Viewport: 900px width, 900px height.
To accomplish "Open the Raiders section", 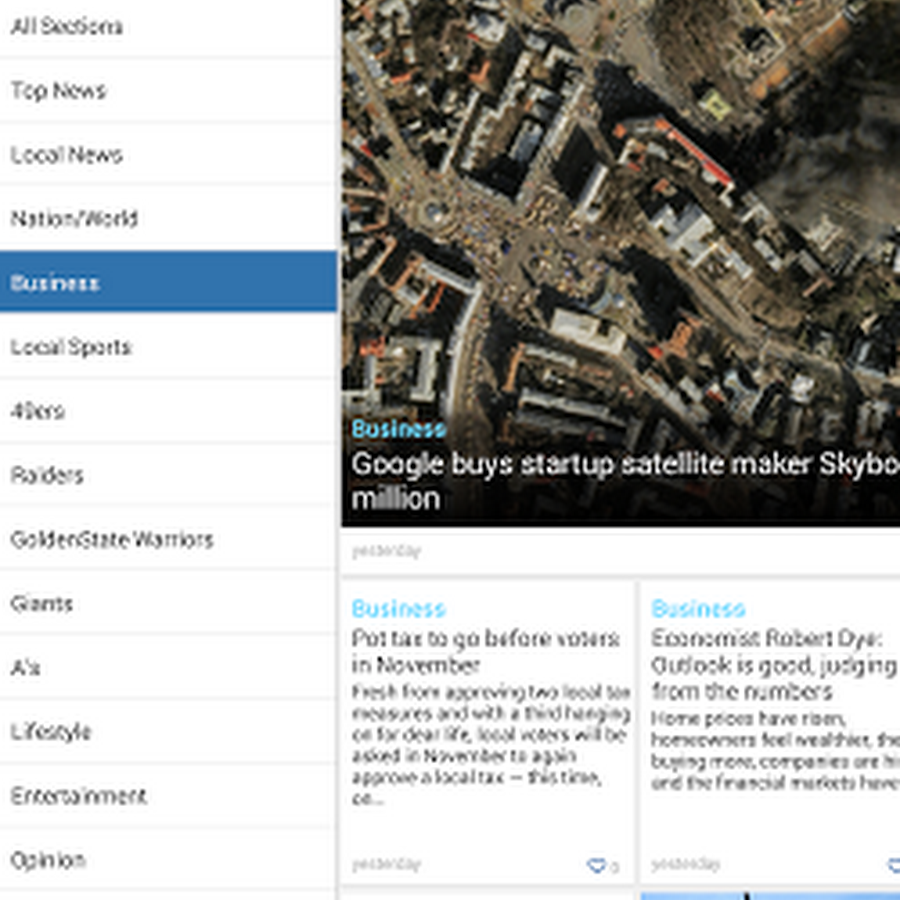I will click(168, 475).
